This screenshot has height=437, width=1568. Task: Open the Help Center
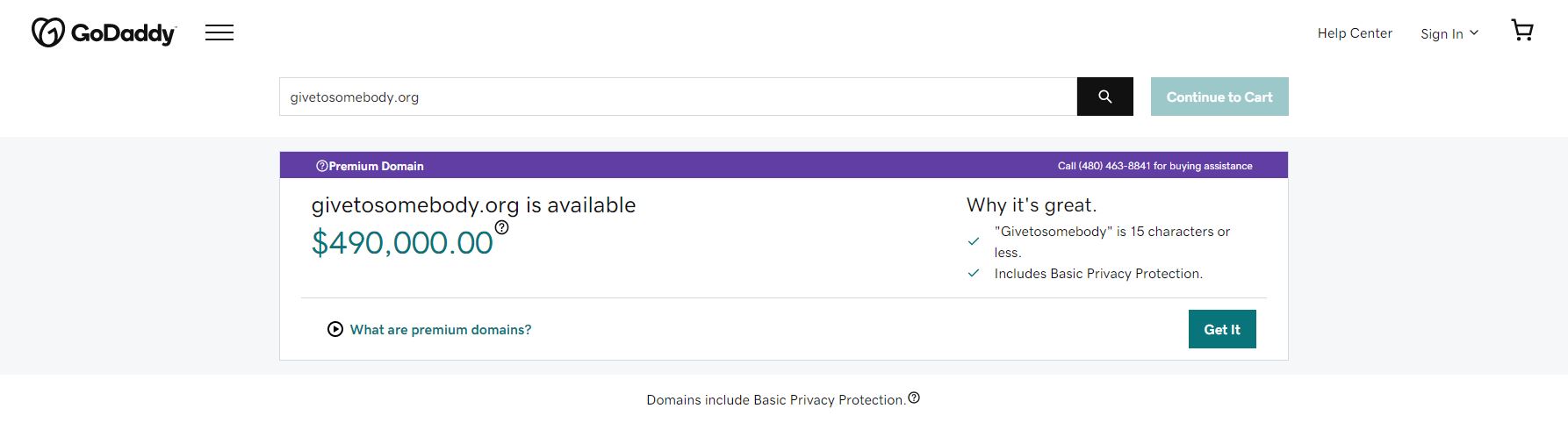1355,33
